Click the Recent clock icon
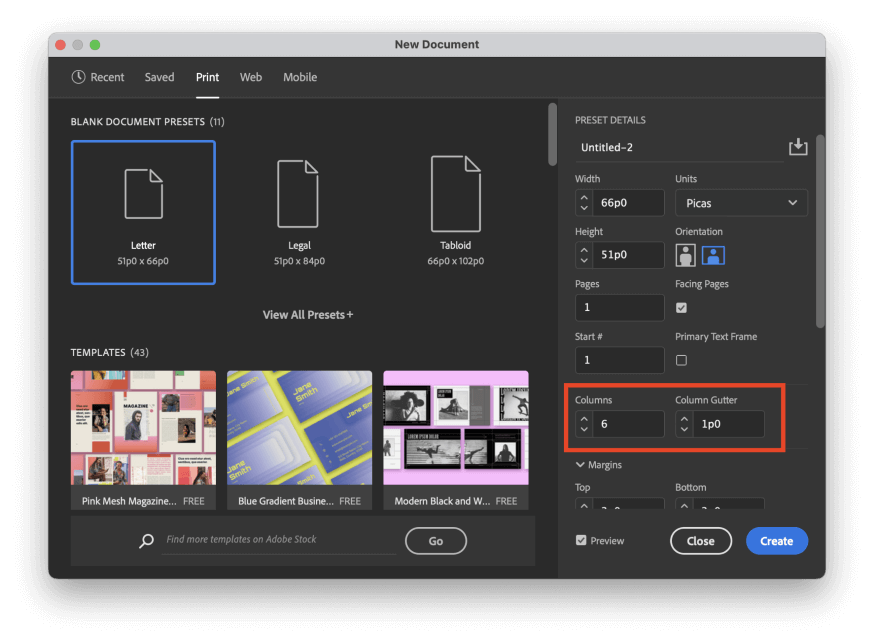Screen dimensions: 874x643 [78, 77]
